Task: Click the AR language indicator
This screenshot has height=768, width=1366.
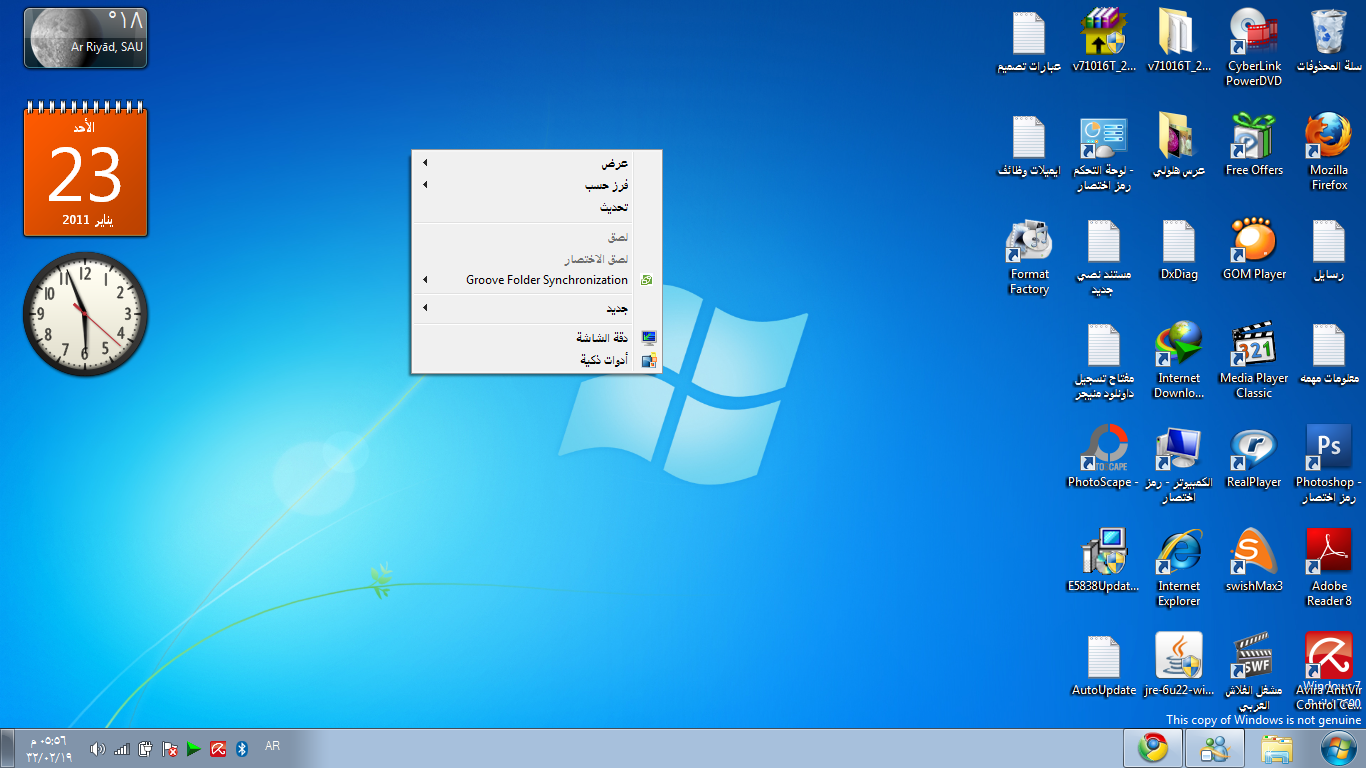Action: (x=272, y=746)
